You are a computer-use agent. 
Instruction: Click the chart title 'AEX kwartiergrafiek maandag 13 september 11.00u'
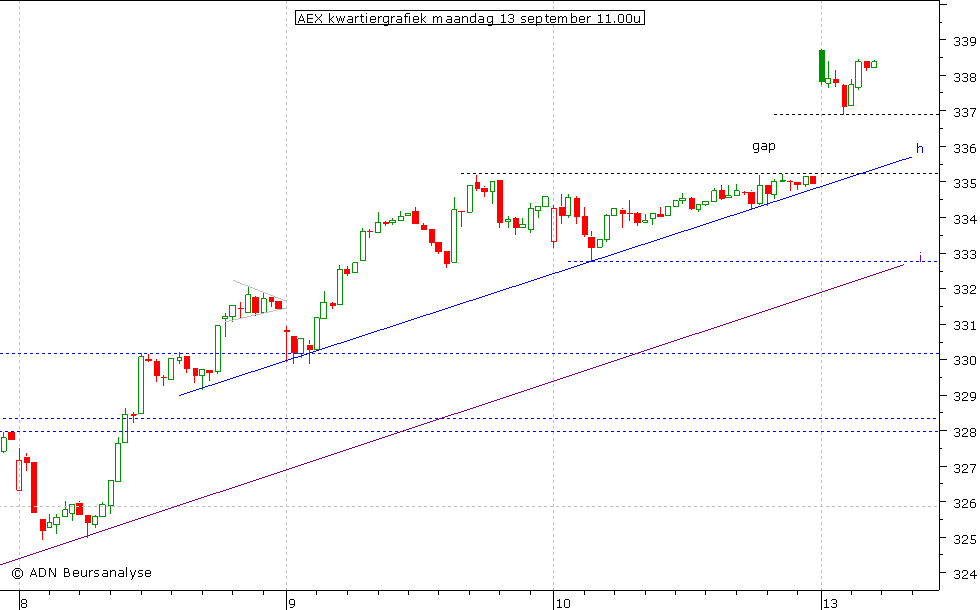(x=469, y=19)
